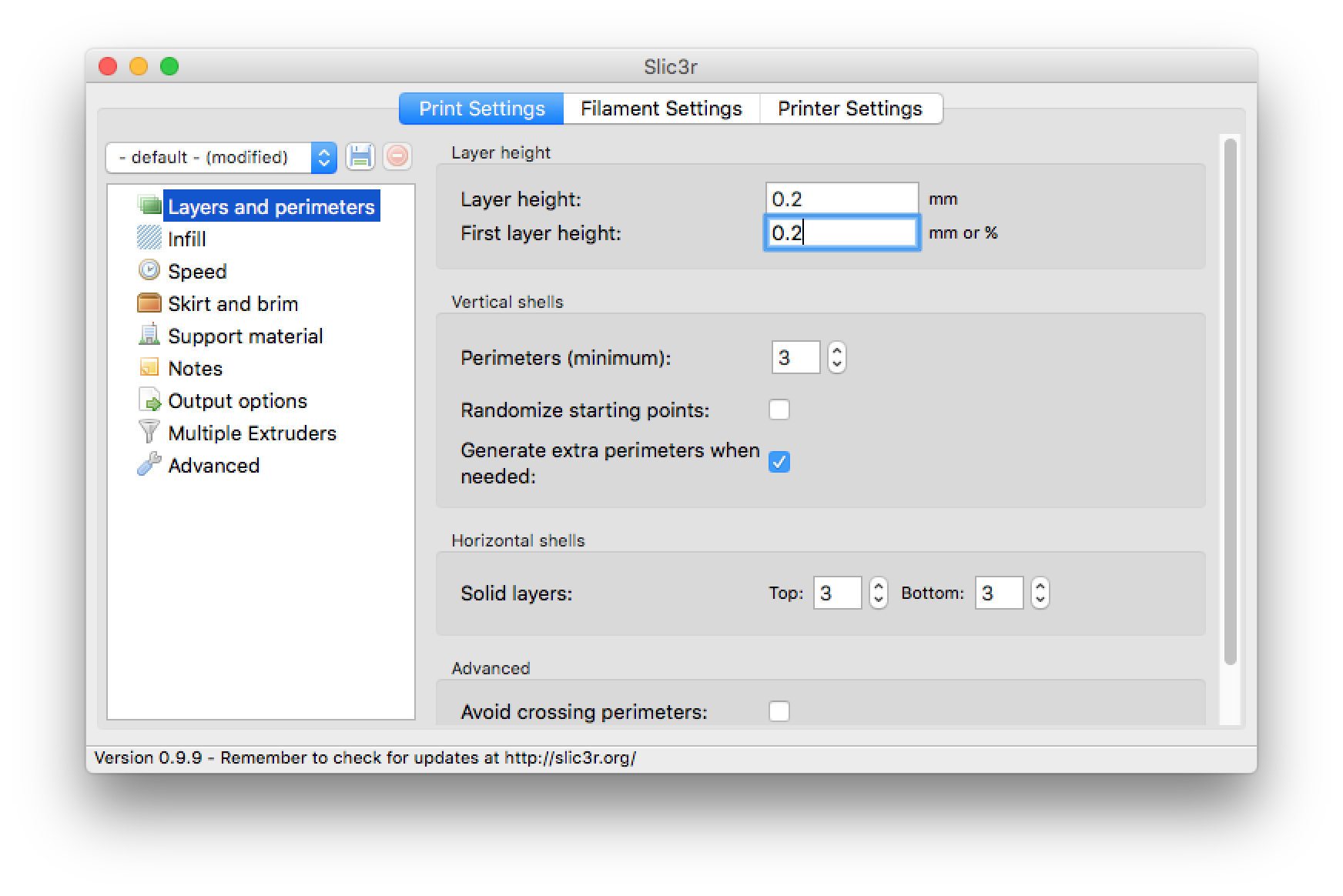Click the Skirt and brim icon

[149, 303]
